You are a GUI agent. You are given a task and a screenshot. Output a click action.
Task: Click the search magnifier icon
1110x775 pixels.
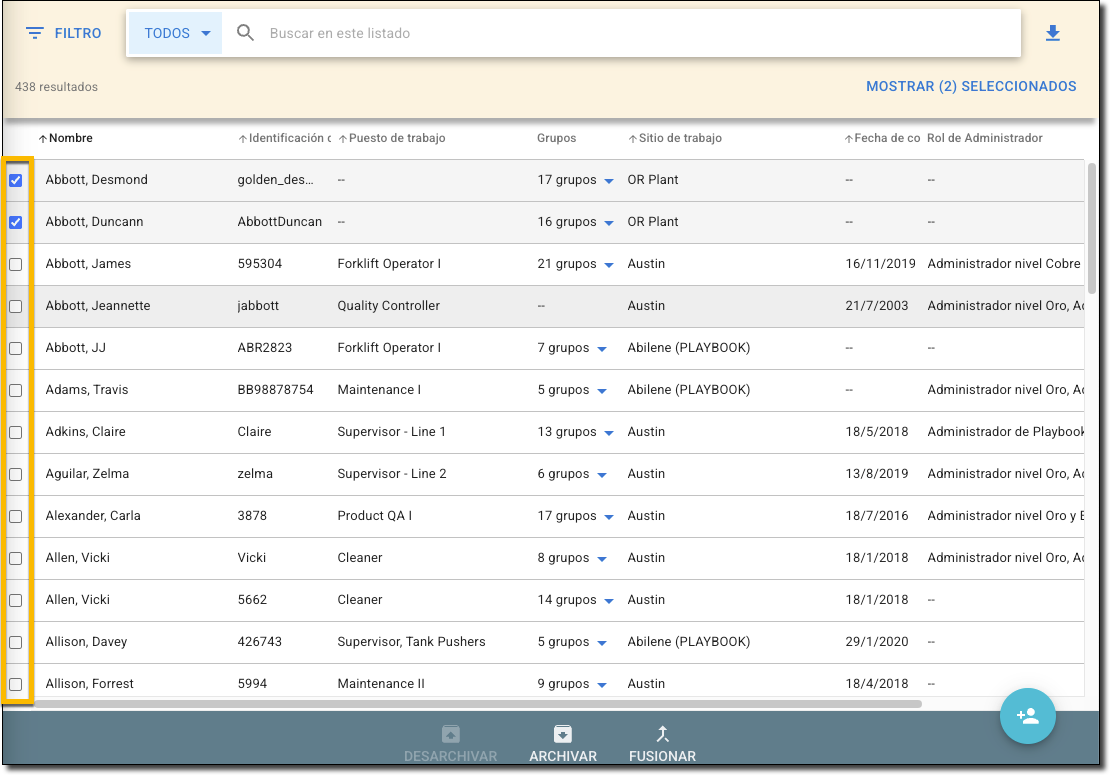coord(246,33)
